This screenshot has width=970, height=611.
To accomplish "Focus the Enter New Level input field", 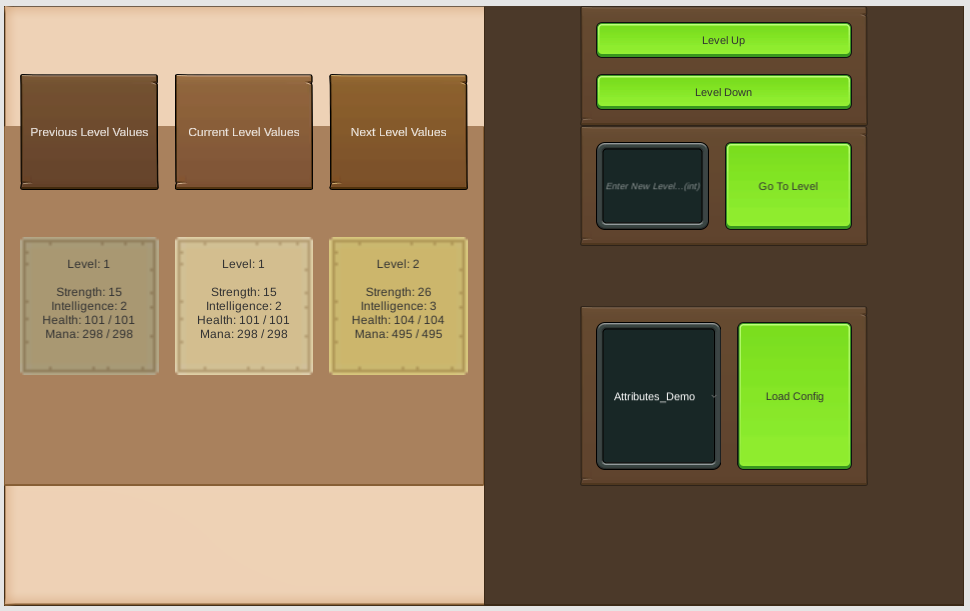I will point(652,186).
